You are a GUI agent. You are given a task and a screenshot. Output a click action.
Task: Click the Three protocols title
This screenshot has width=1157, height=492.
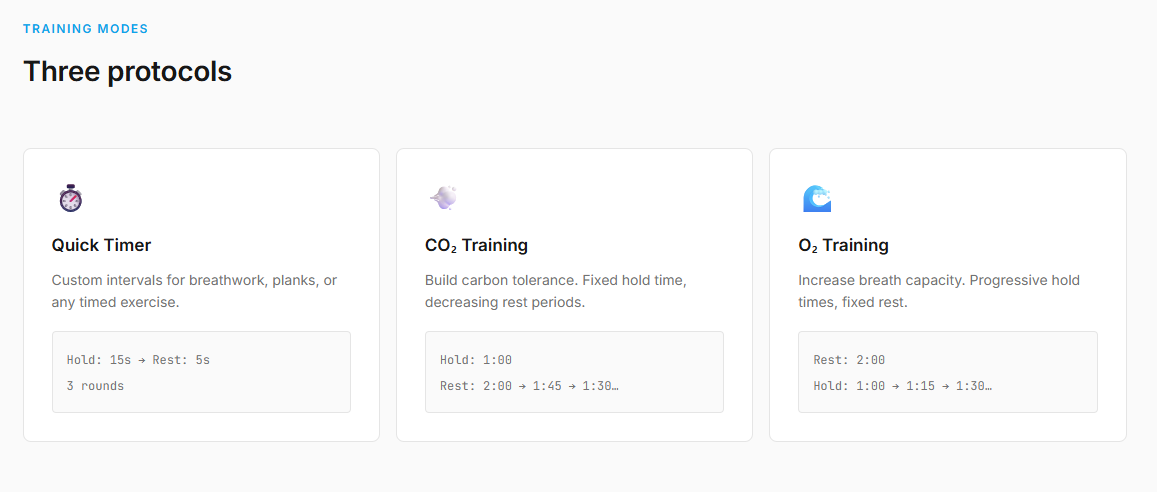pos(128,72)
